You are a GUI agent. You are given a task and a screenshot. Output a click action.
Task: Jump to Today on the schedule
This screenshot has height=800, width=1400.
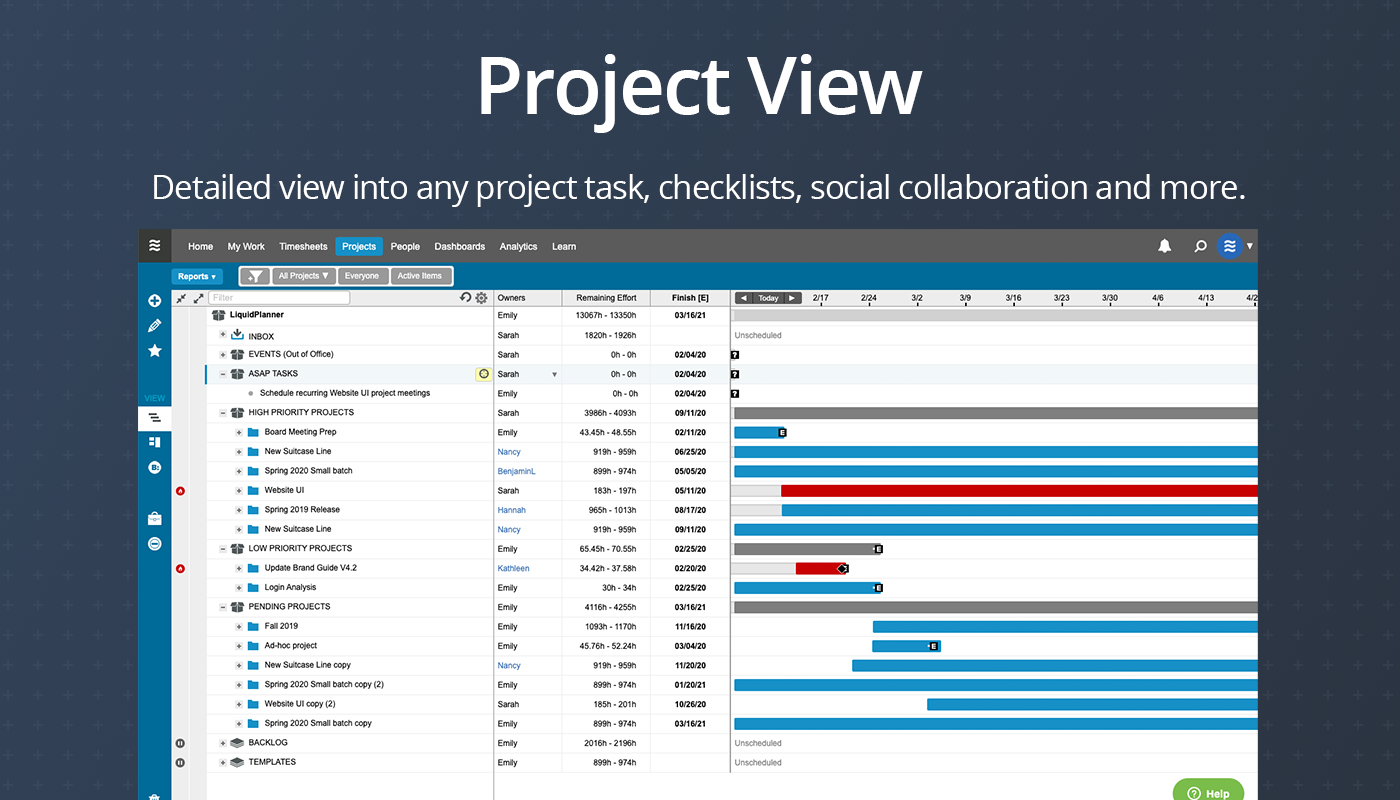pos(768,298)
